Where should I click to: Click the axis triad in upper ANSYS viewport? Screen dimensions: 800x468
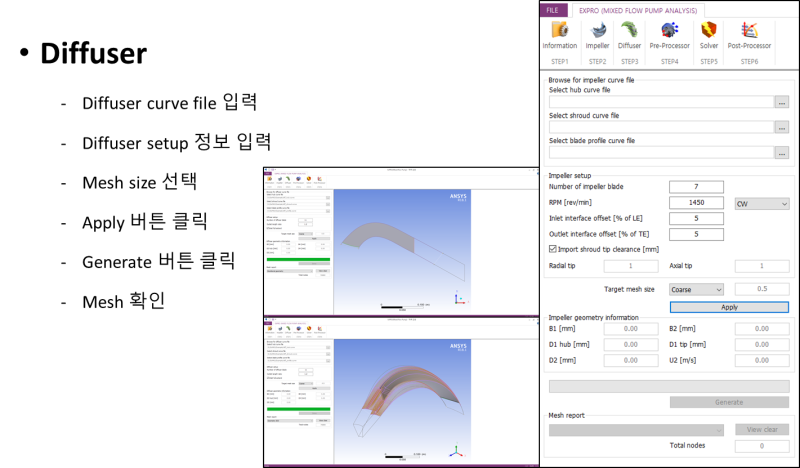pyautogui.click(x=459, y=298)
